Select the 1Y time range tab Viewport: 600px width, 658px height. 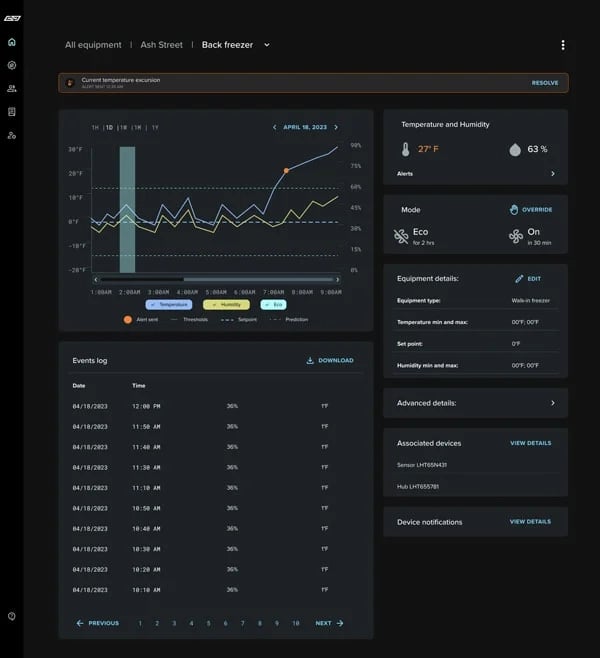pyautogui.click(x=155, y=128)
